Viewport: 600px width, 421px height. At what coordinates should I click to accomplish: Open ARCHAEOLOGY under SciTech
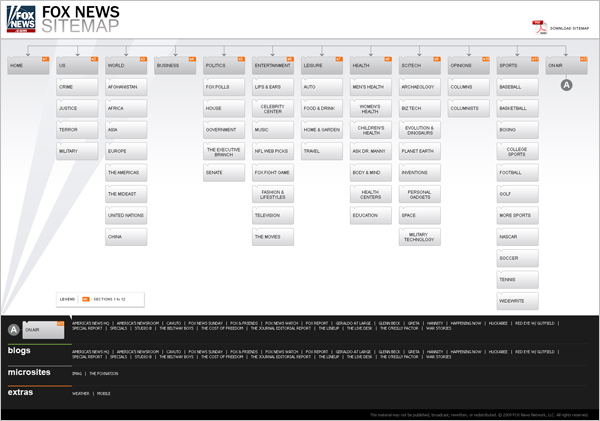pyautogui.click(x=420, y=87)
